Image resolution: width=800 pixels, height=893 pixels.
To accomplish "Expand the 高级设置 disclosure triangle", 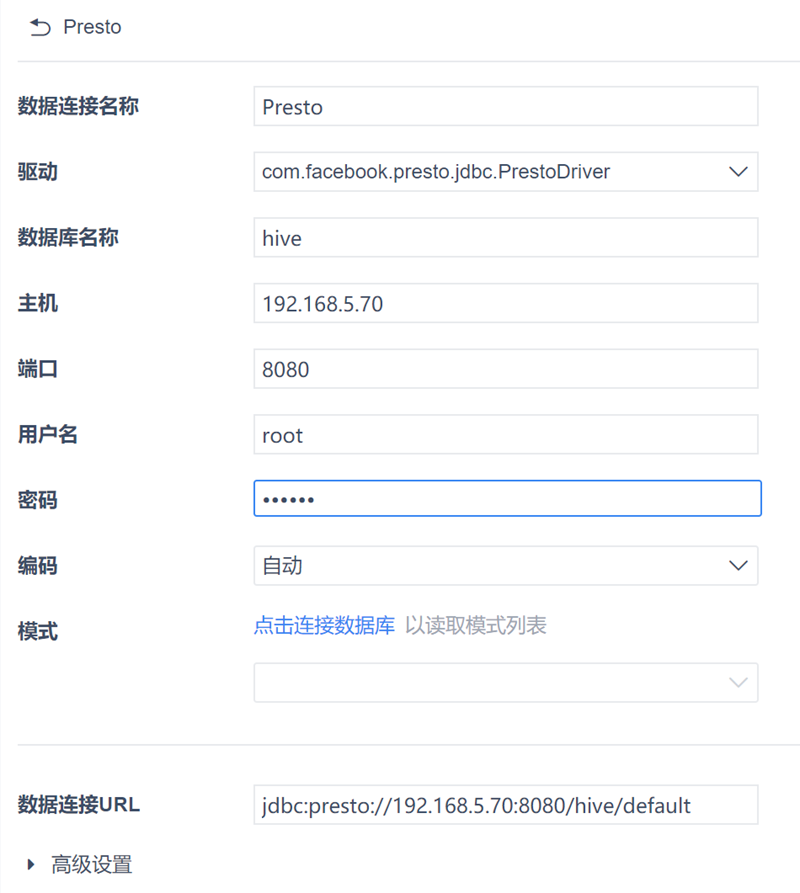I will click(x=33, y=864).
